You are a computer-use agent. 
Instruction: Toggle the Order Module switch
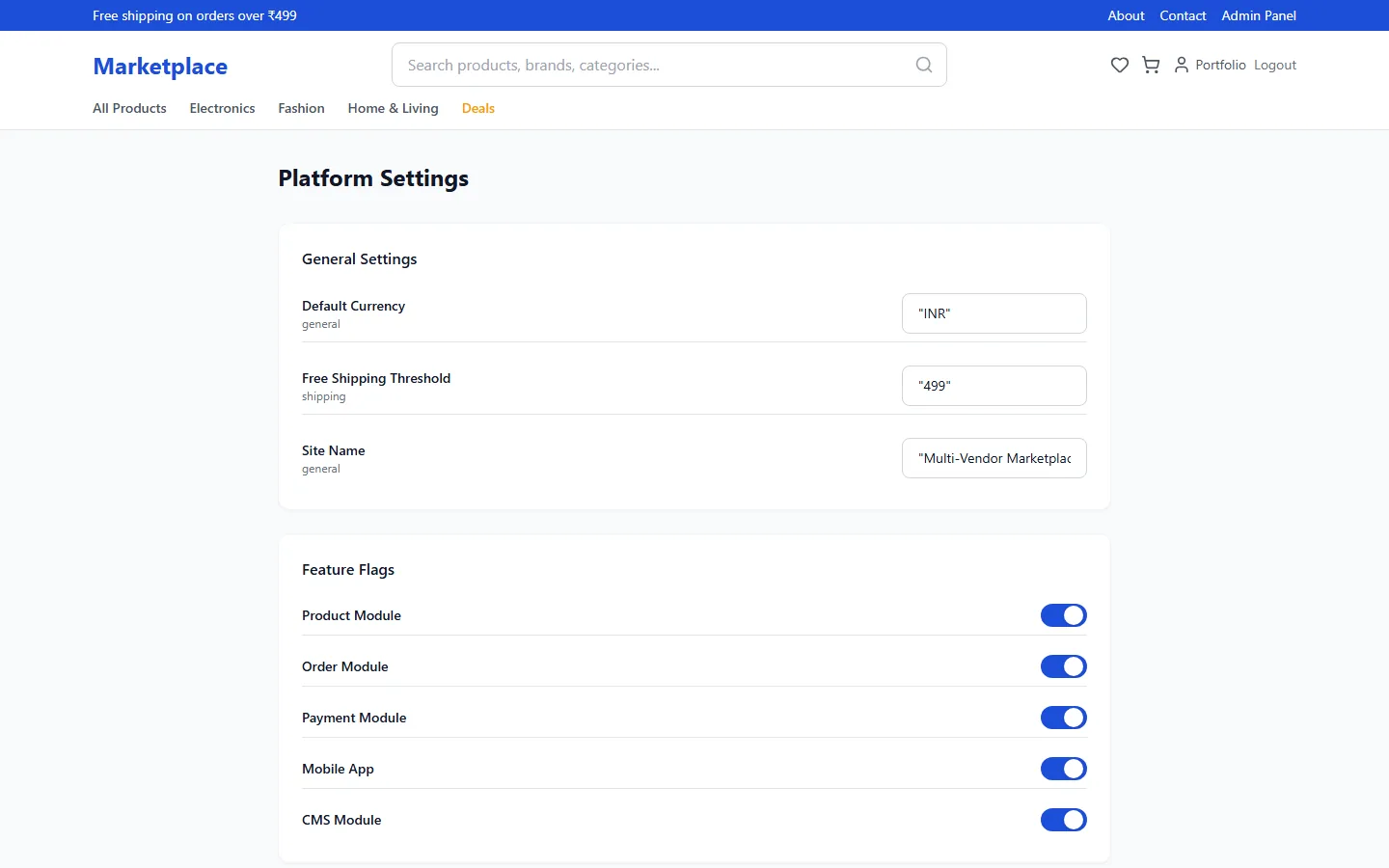point(1063,666)
